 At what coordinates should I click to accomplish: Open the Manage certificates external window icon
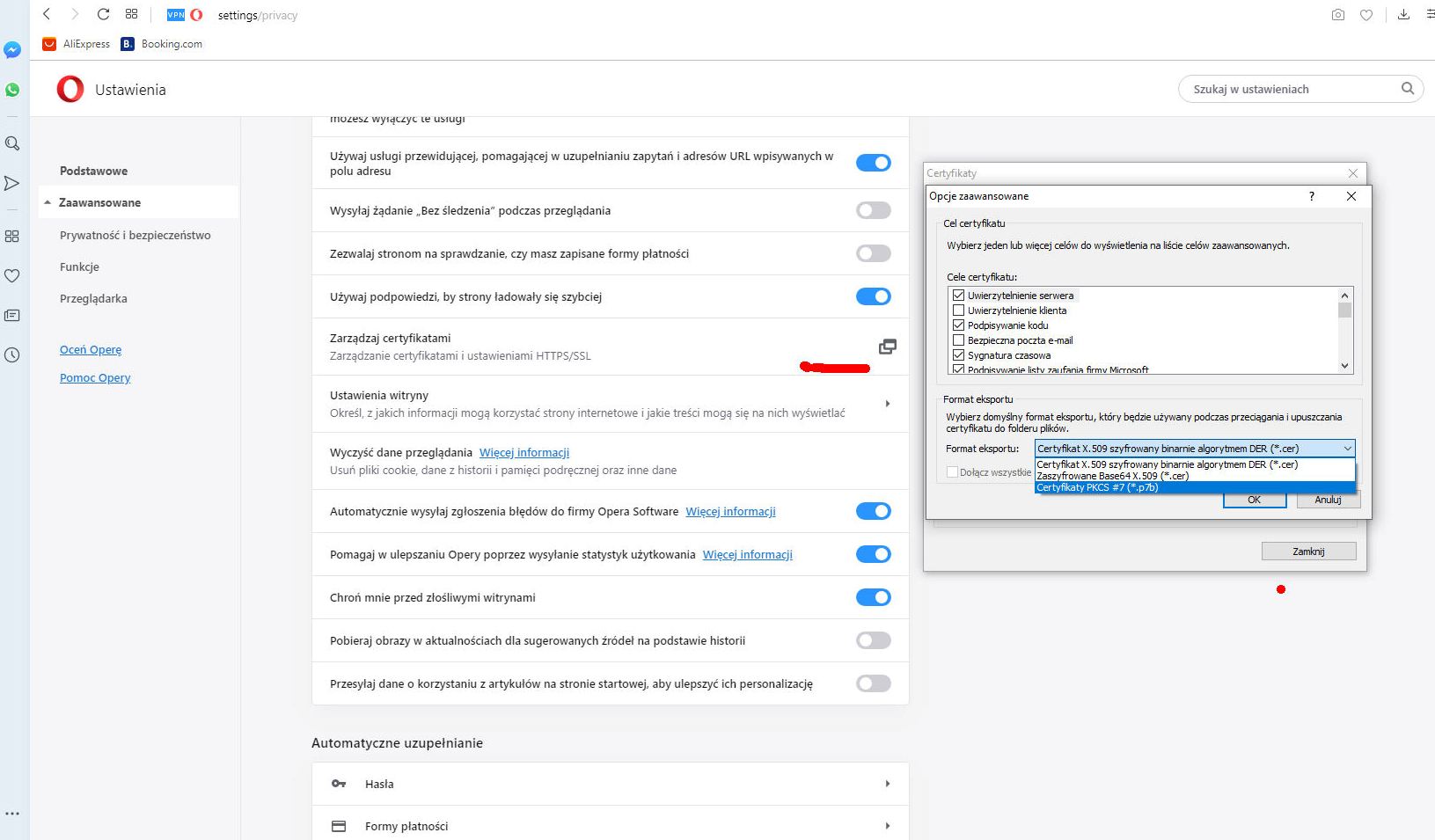(887, 347)
